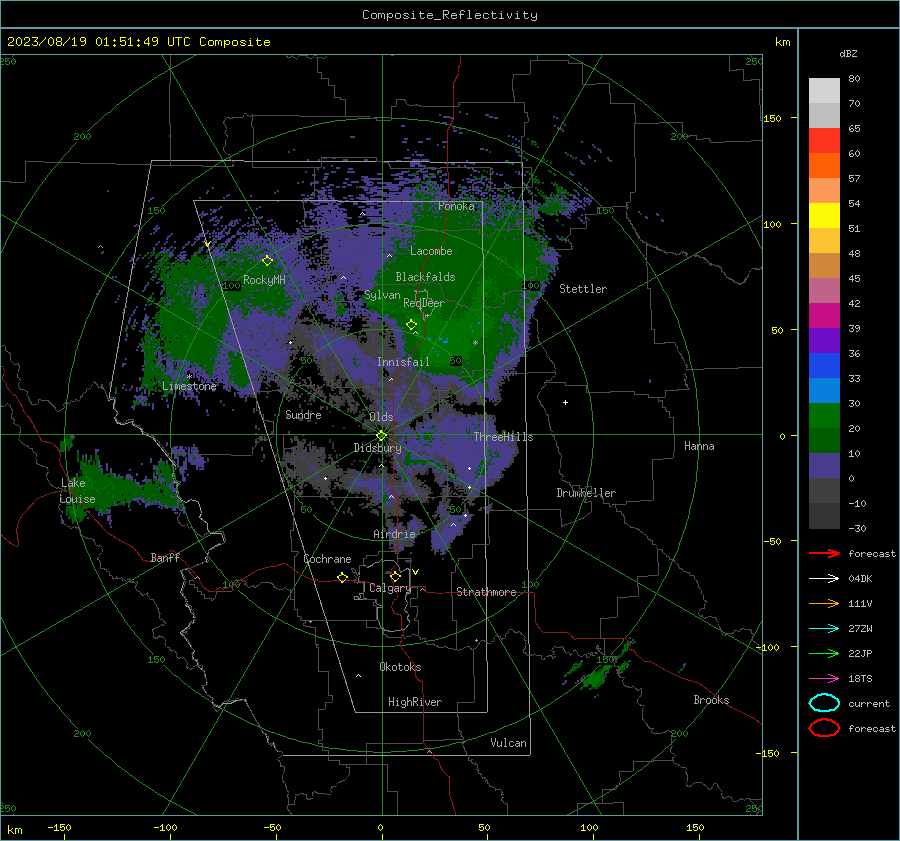The height and width of the screenshot is (841, 900).
Task: Click the magenta 18TS arrow icon
Action: click(x=824, y=679)
